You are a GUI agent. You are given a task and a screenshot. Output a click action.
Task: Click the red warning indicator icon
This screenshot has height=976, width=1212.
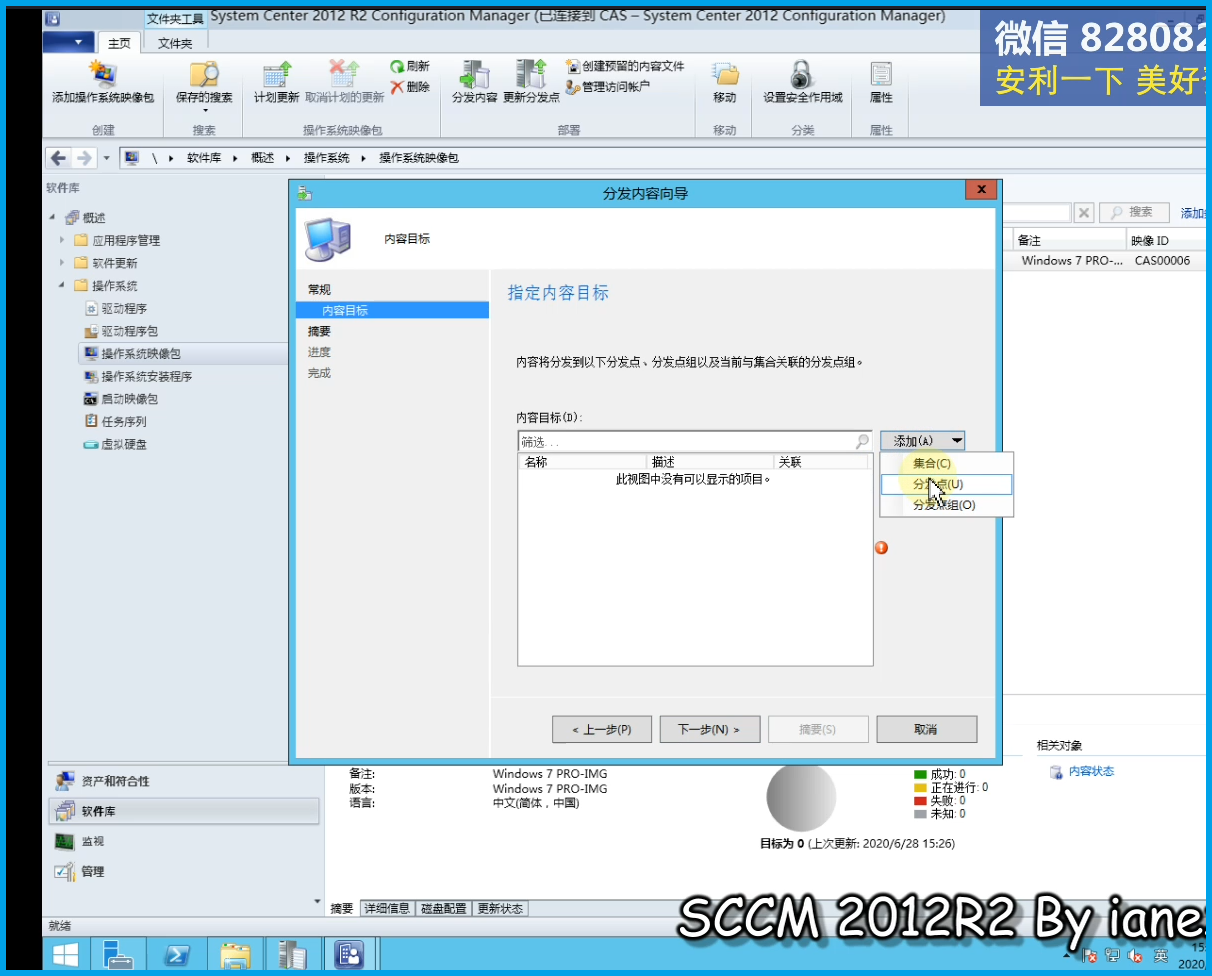click(x=882, y=547)
